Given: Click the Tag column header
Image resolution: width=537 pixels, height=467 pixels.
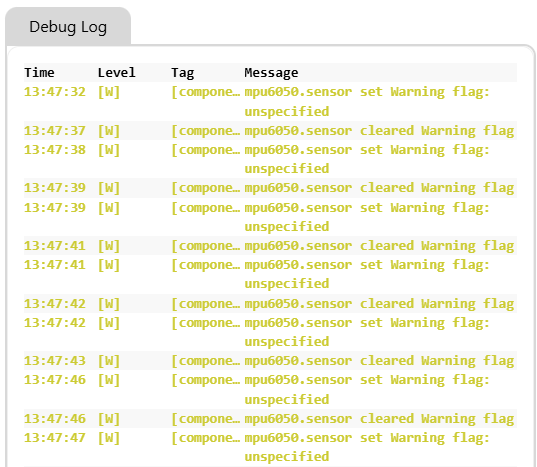Looking at the screenshot, I should (183, 73).
